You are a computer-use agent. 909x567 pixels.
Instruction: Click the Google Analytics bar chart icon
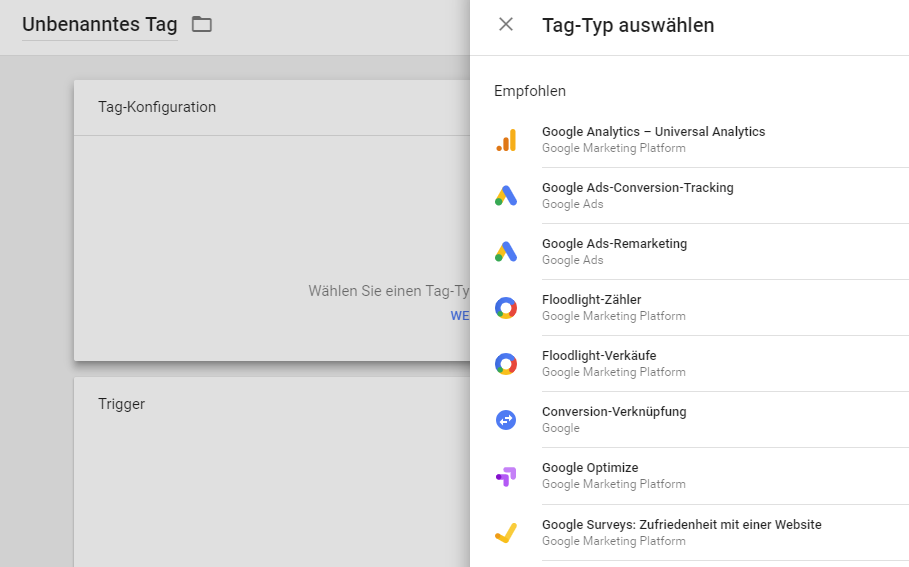(x=506, y=140)
